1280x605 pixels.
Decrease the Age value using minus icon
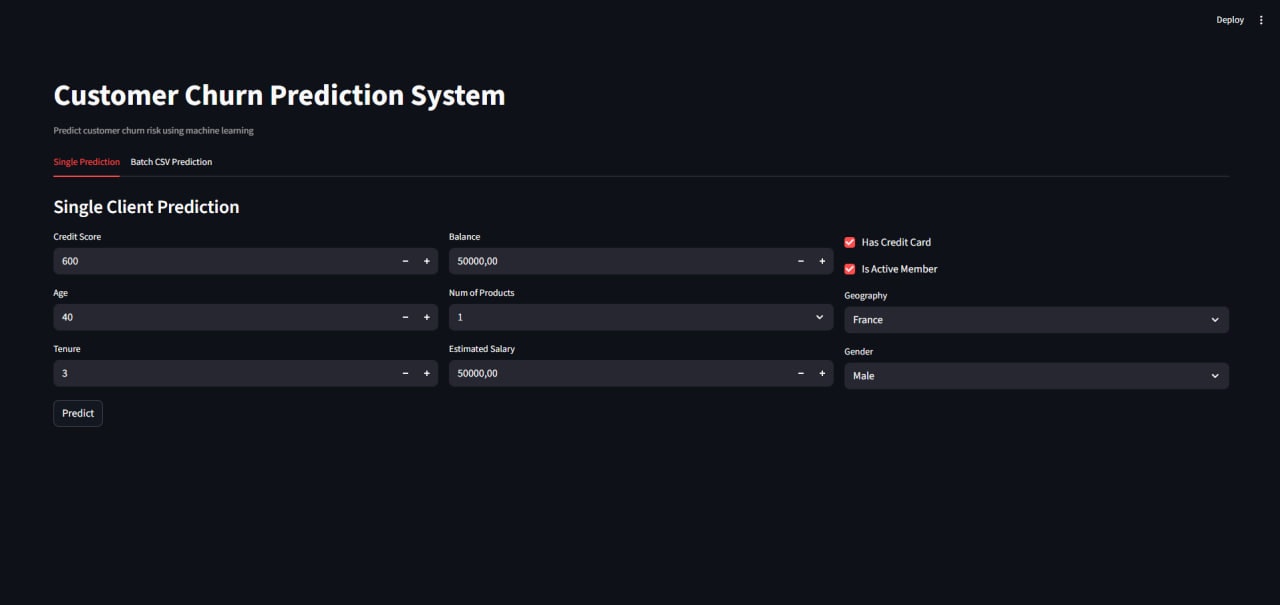point(405,317)
